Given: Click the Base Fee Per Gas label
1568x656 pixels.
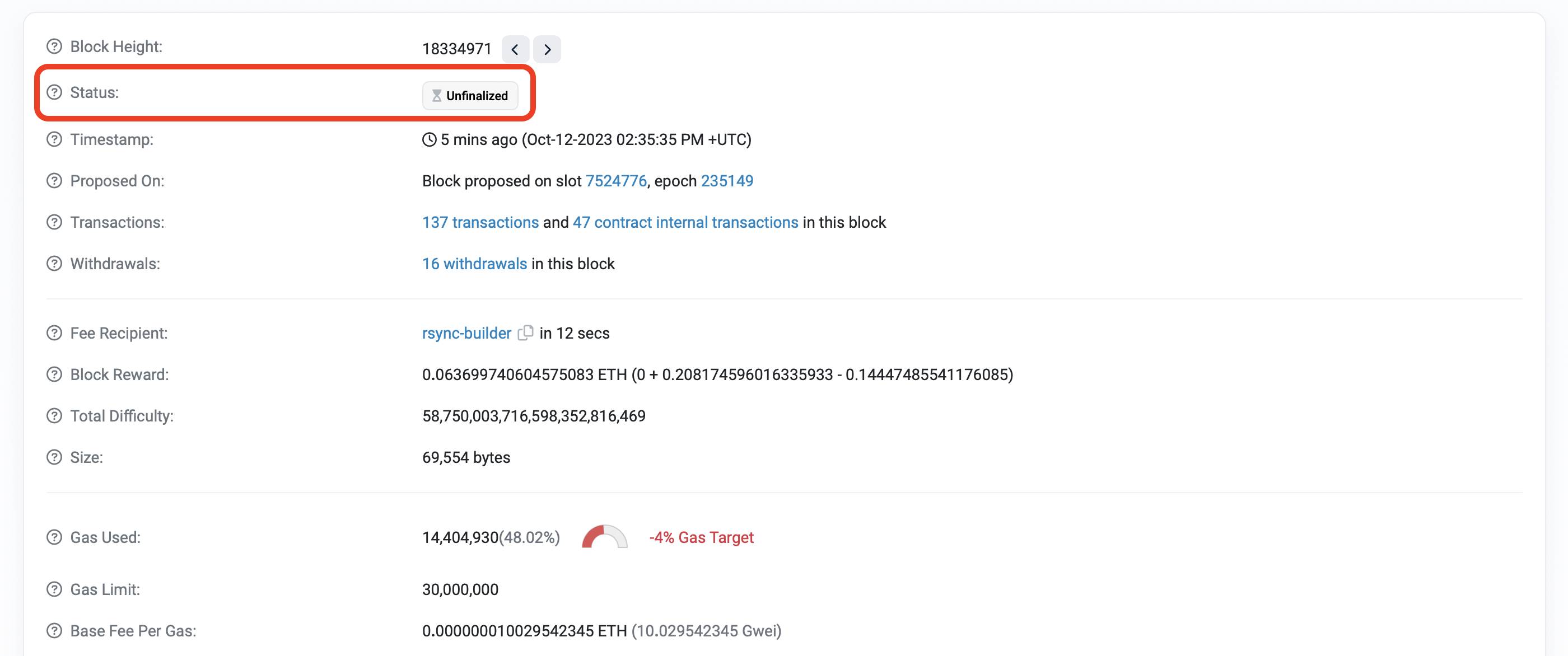Looking at the screenshot, I should pos(133,630).
